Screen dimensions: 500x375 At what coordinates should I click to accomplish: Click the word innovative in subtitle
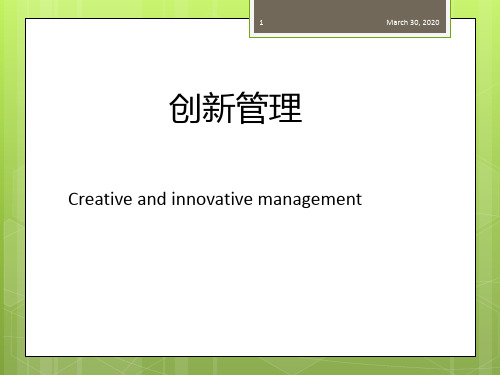click(x=212, y=199)
